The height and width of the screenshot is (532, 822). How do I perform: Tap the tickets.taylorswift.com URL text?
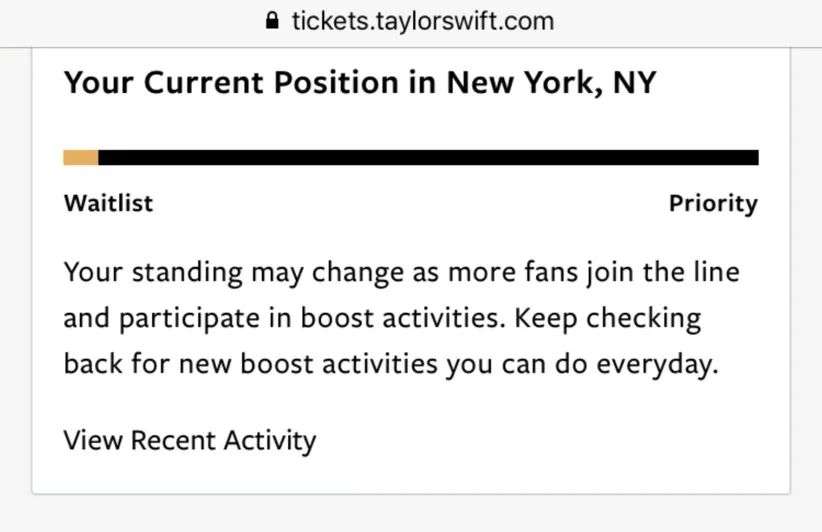pos(423,21)
